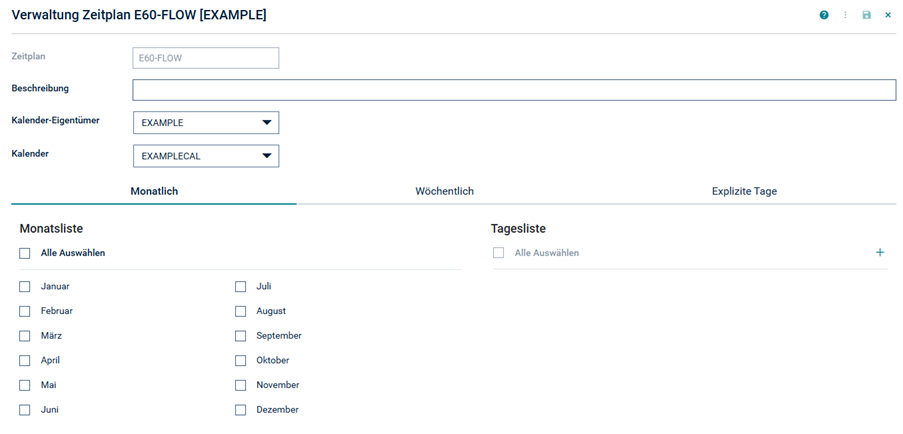Check the Juli month box
The height and width of the screenshot is (434, 903).
click(241, 287)
